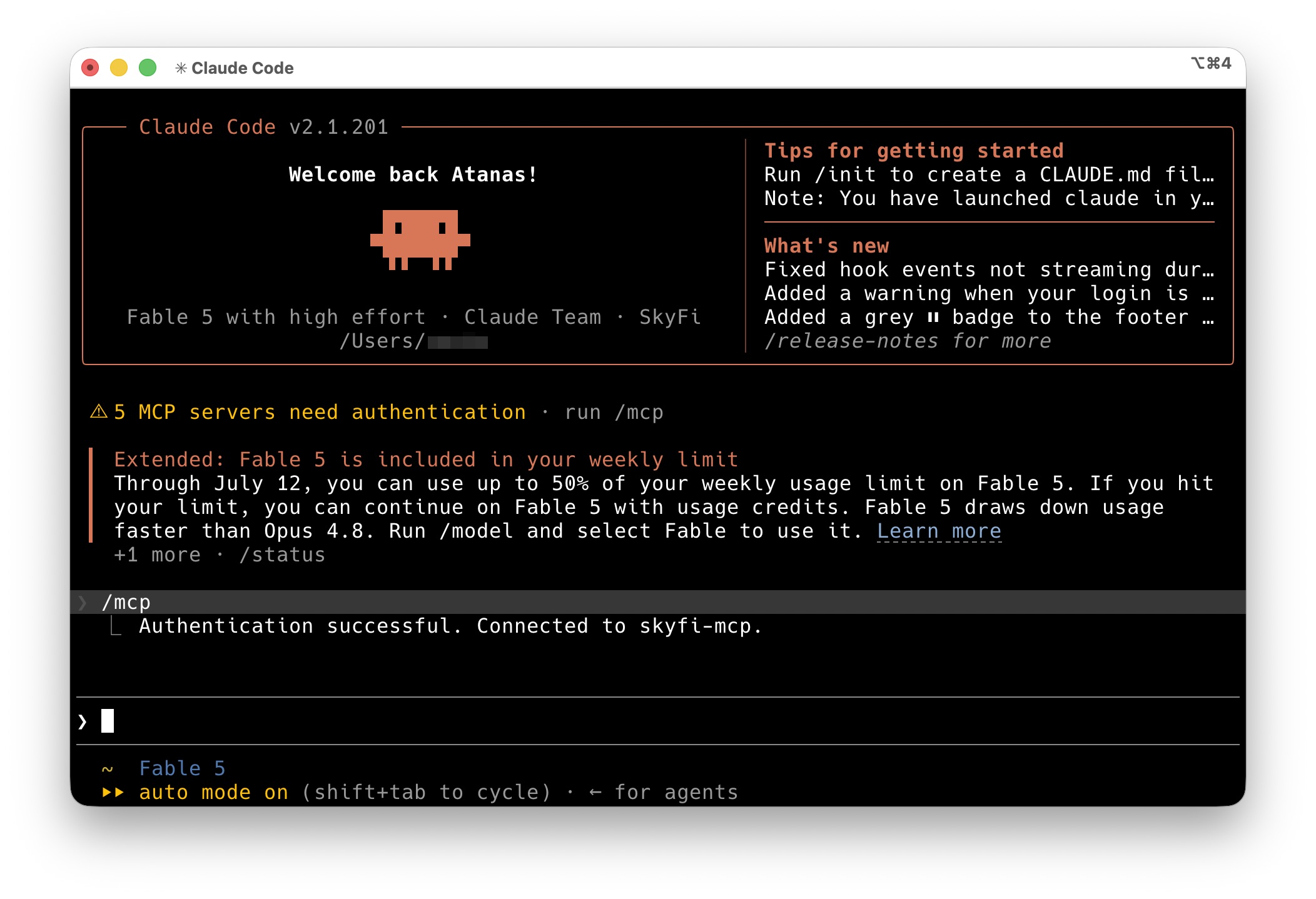Click 'Extended: Fable 5 is included' notice heading

[426, 460]
